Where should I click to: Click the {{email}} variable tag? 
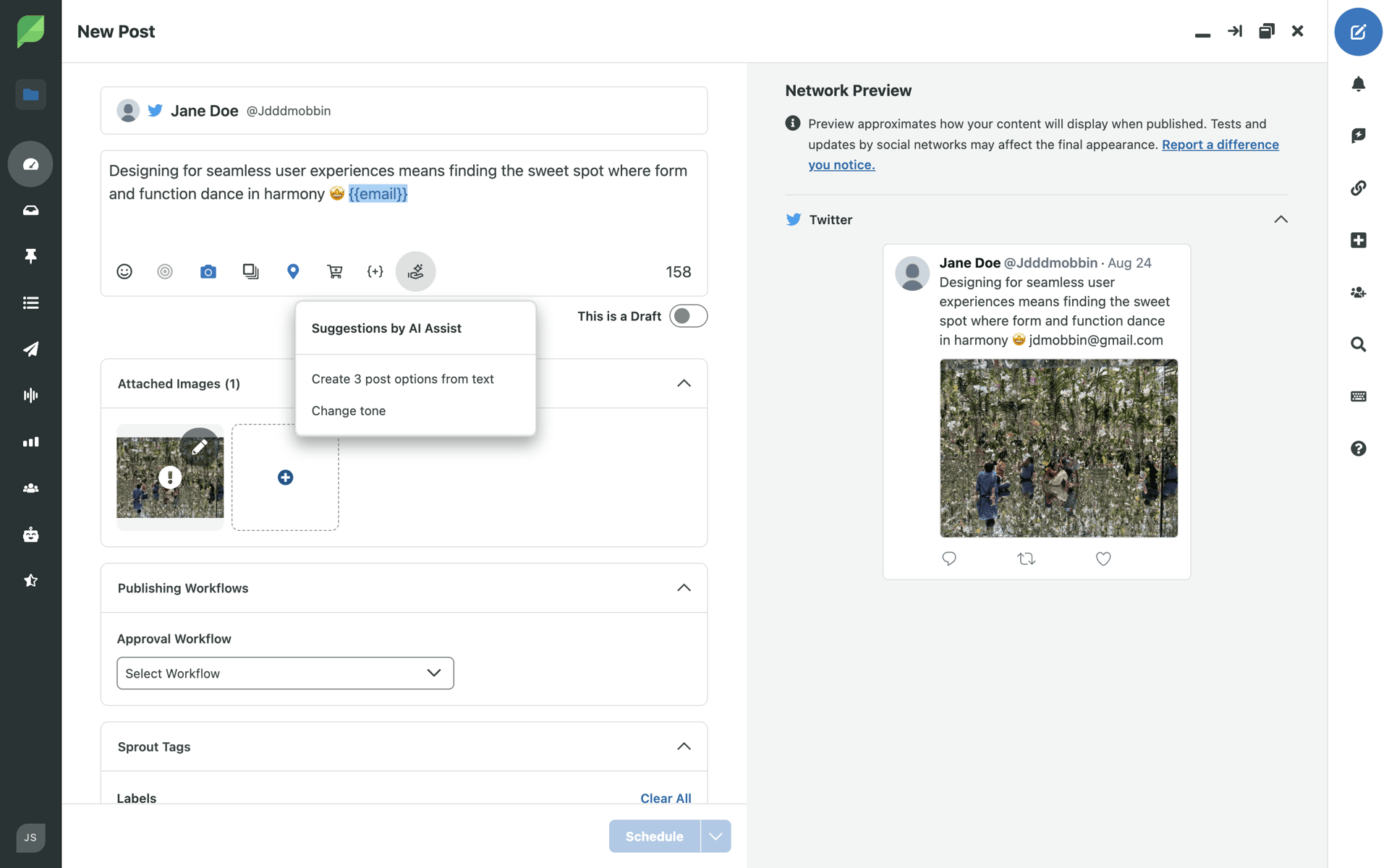[x=378, y=194]
